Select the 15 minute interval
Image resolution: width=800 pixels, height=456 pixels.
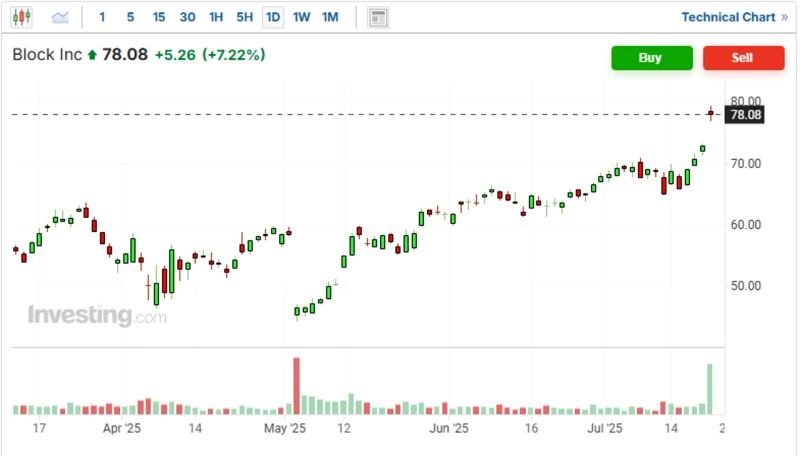pos(159,17)
